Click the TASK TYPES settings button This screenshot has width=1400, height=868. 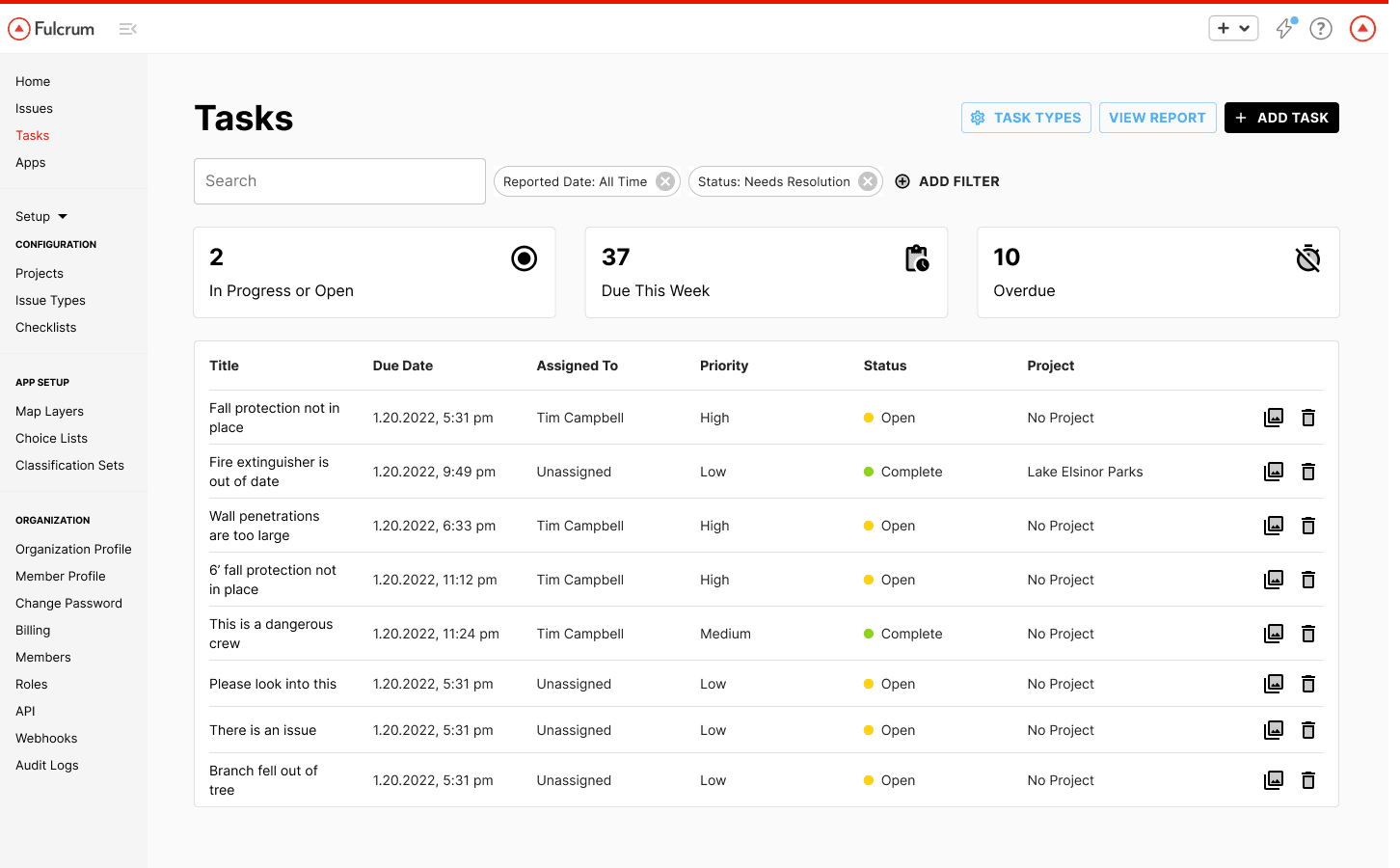pos(1026,118)
